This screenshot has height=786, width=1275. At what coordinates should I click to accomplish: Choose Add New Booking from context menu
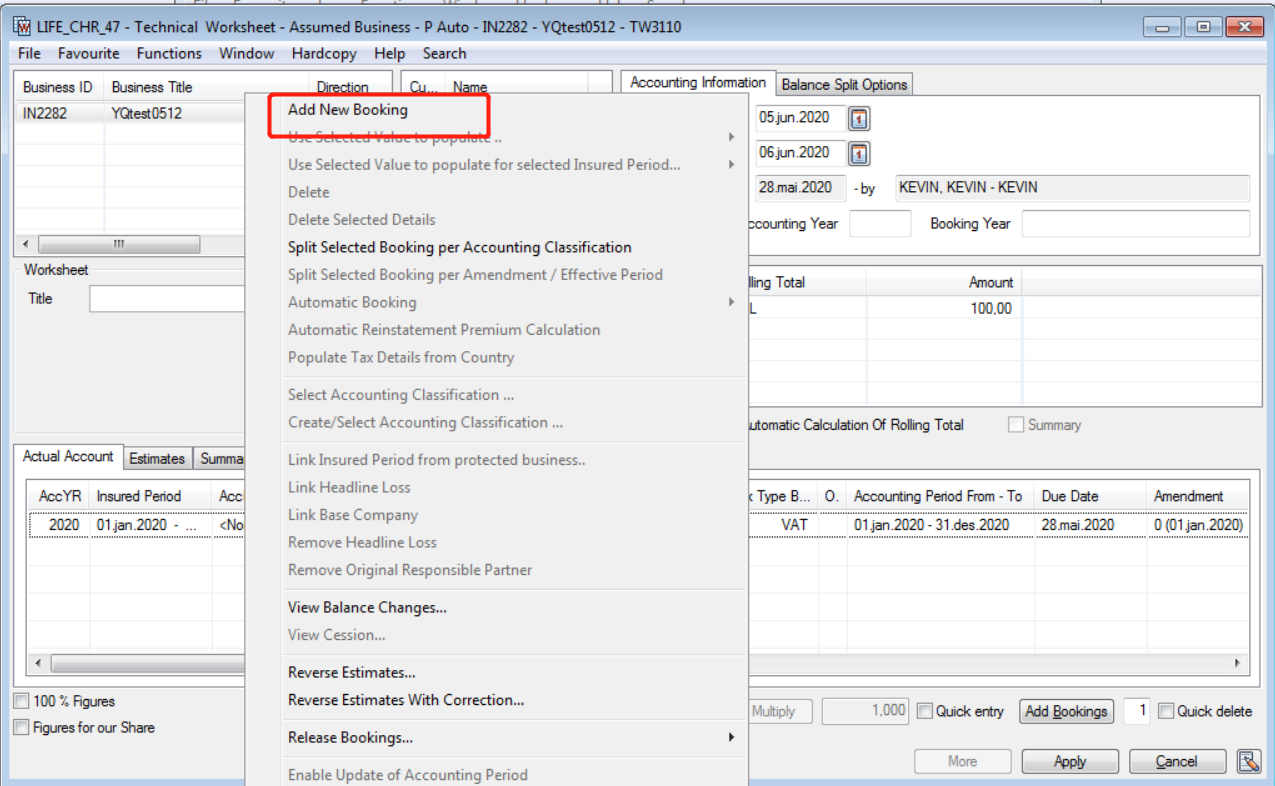click(348, 110)
